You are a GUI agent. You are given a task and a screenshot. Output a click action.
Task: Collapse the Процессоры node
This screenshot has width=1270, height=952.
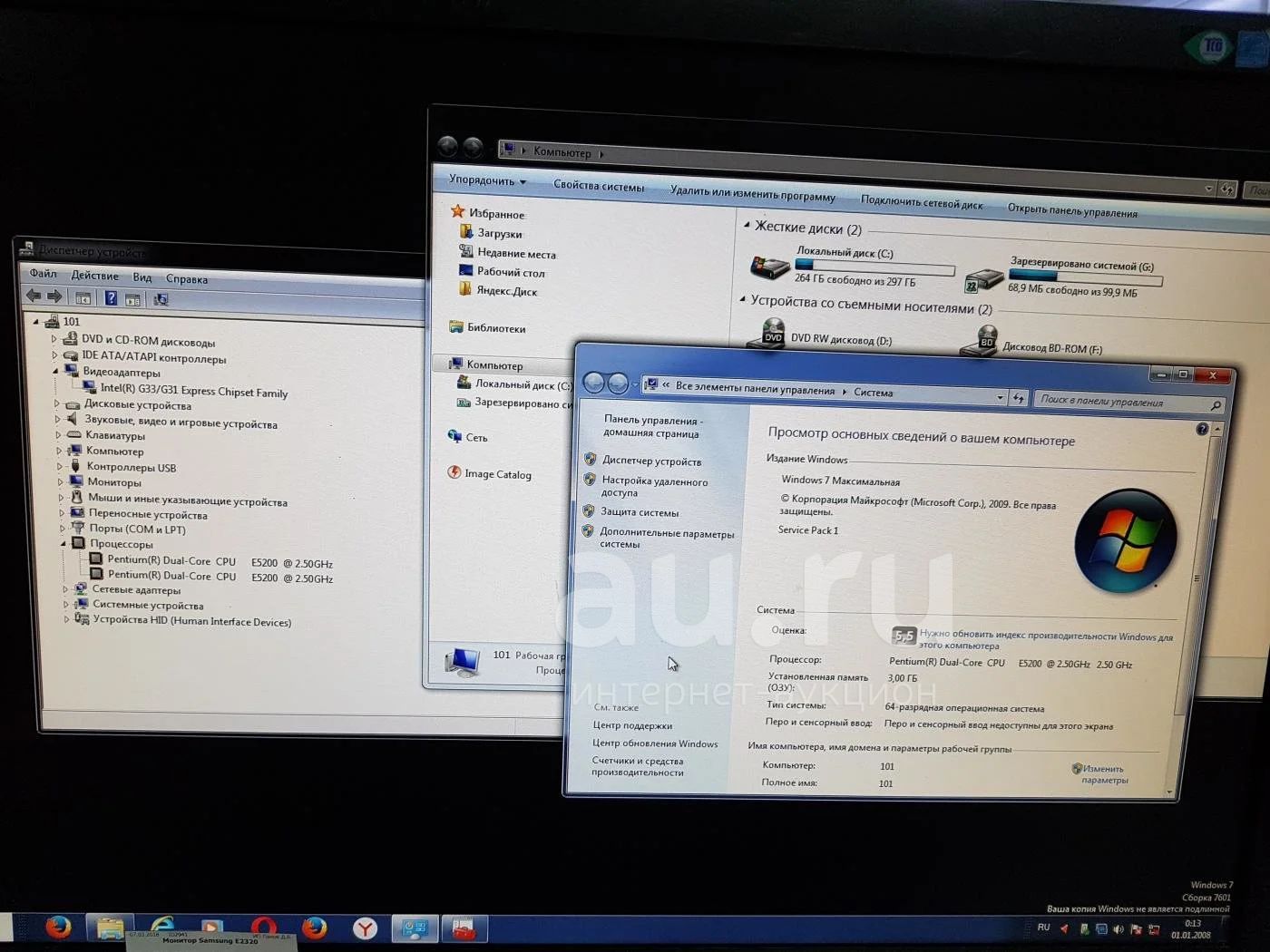coord(63,543)
